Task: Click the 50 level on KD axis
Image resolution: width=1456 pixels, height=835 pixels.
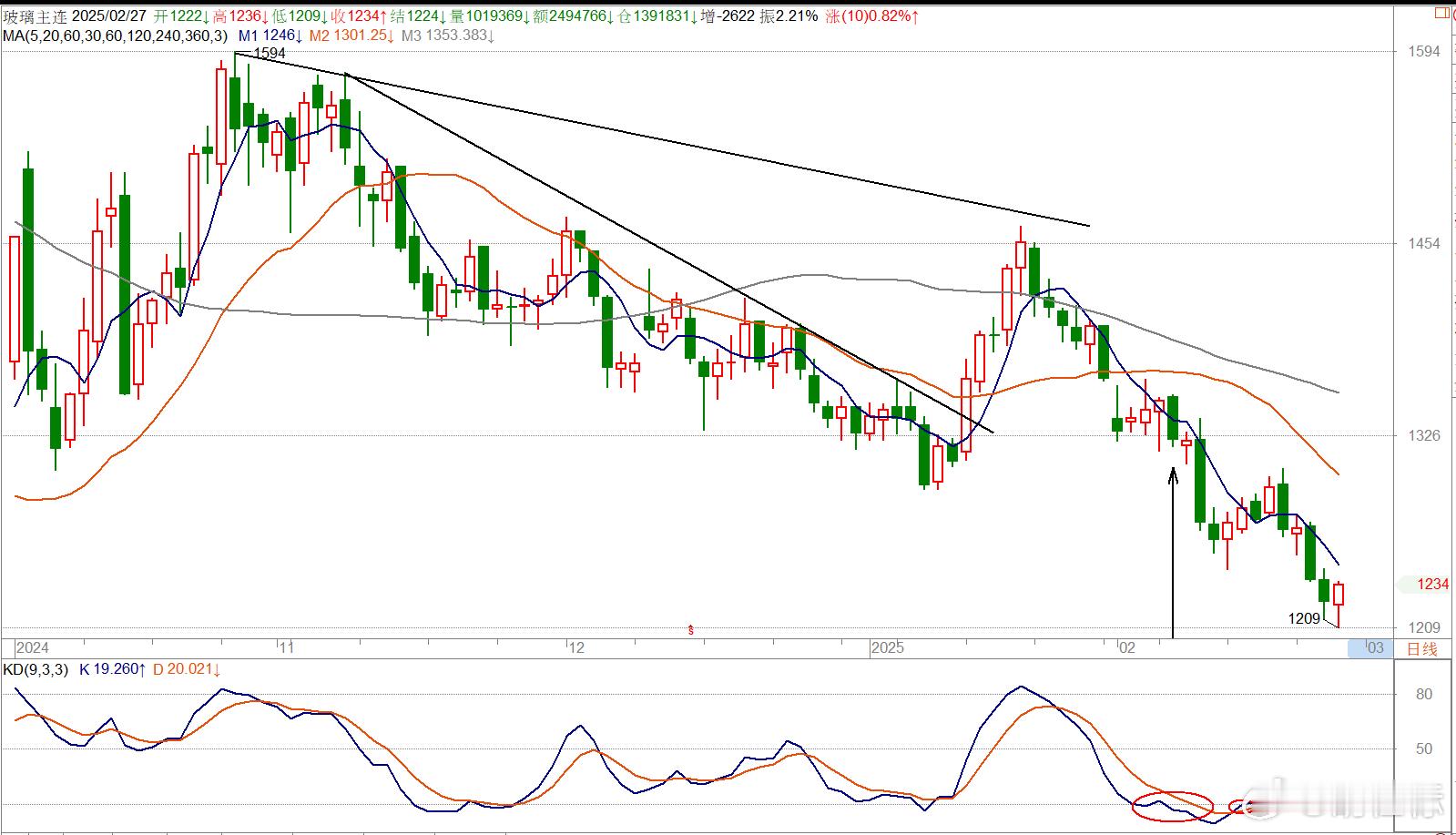Action: click(x=1424, y=748)
